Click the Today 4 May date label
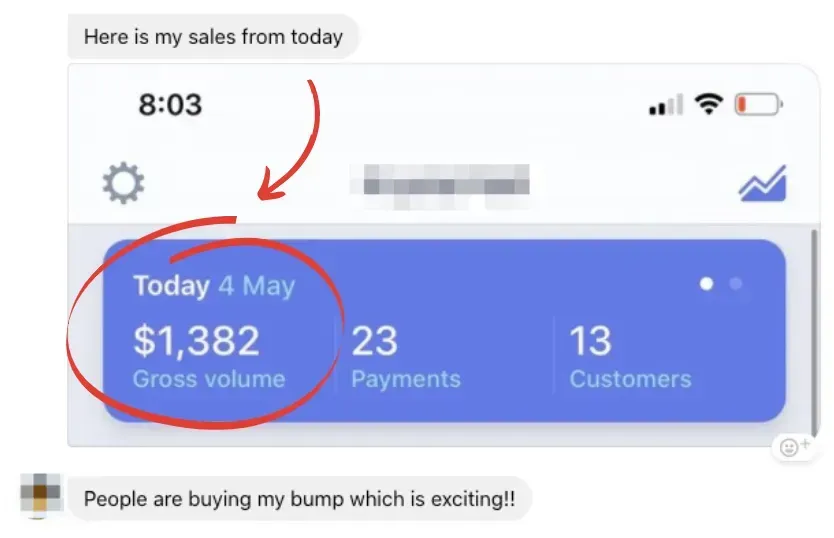This screenshot has height=538, width=834. coord(214,286)
